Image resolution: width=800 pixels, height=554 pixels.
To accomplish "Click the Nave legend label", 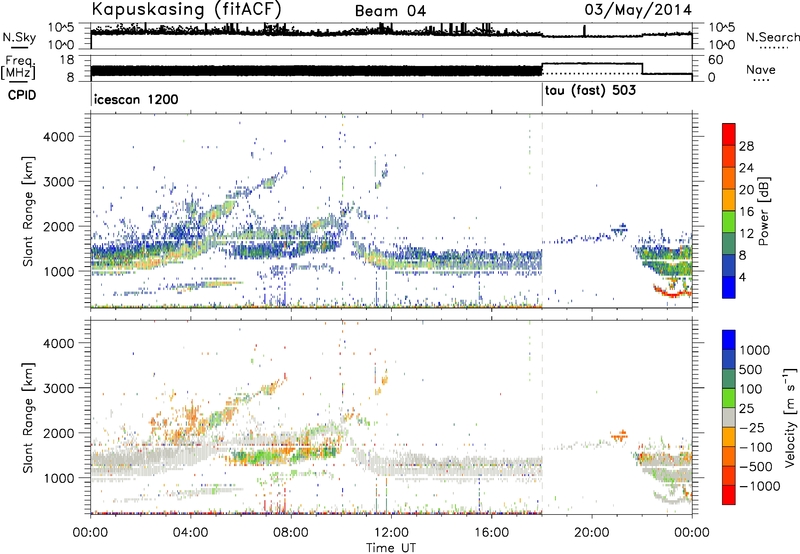I will (x=761, y=70).
